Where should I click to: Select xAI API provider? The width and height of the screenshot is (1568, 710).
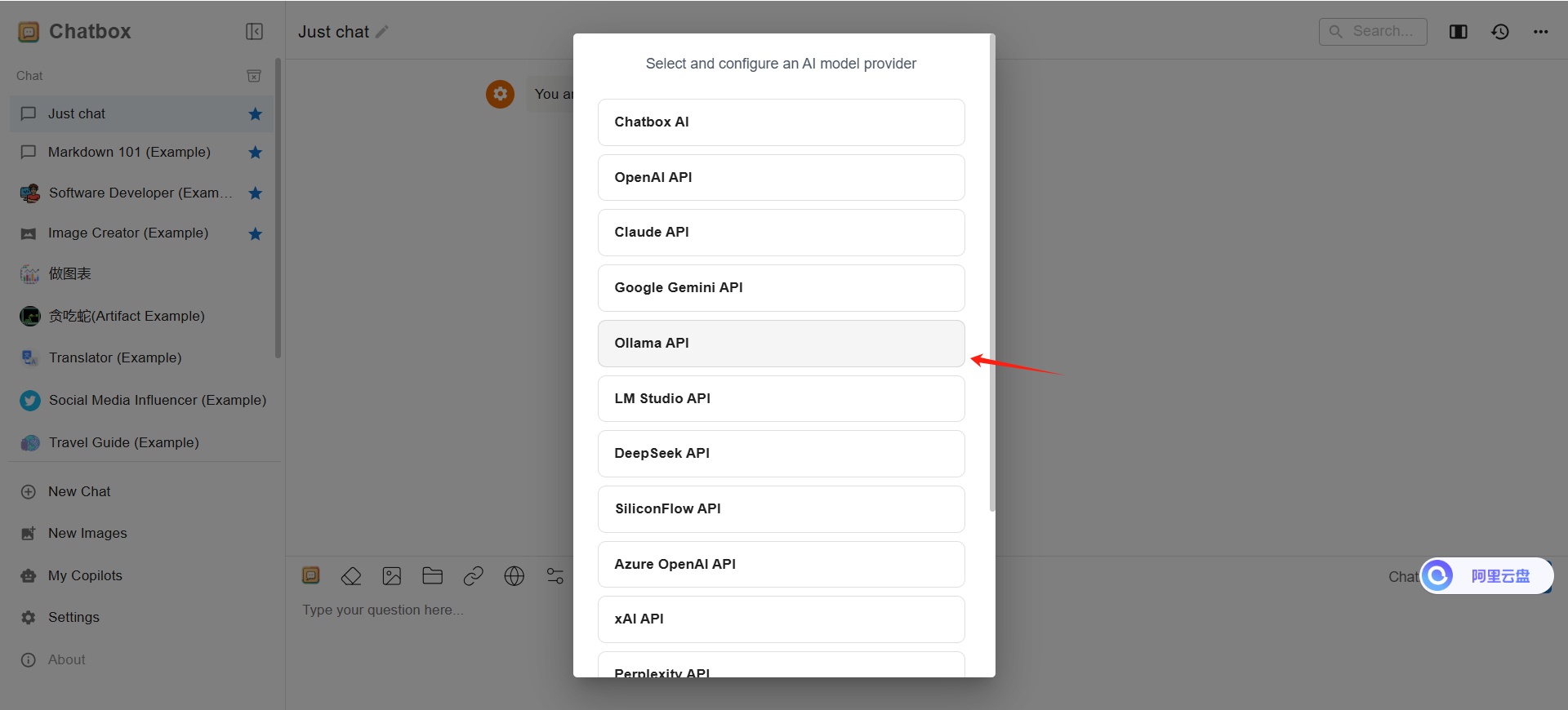point(782,619)
